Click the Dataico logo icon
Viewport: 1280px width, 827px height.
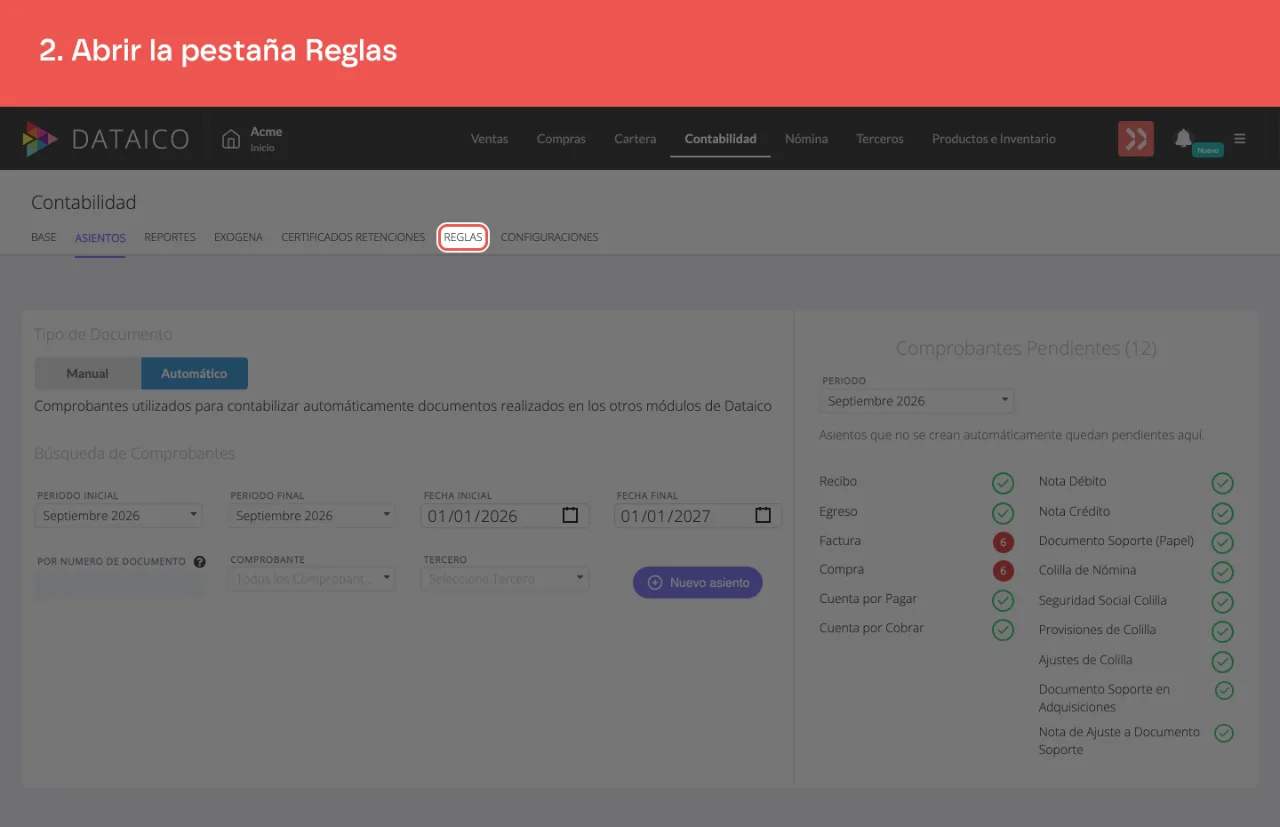[x=40, y=139]
